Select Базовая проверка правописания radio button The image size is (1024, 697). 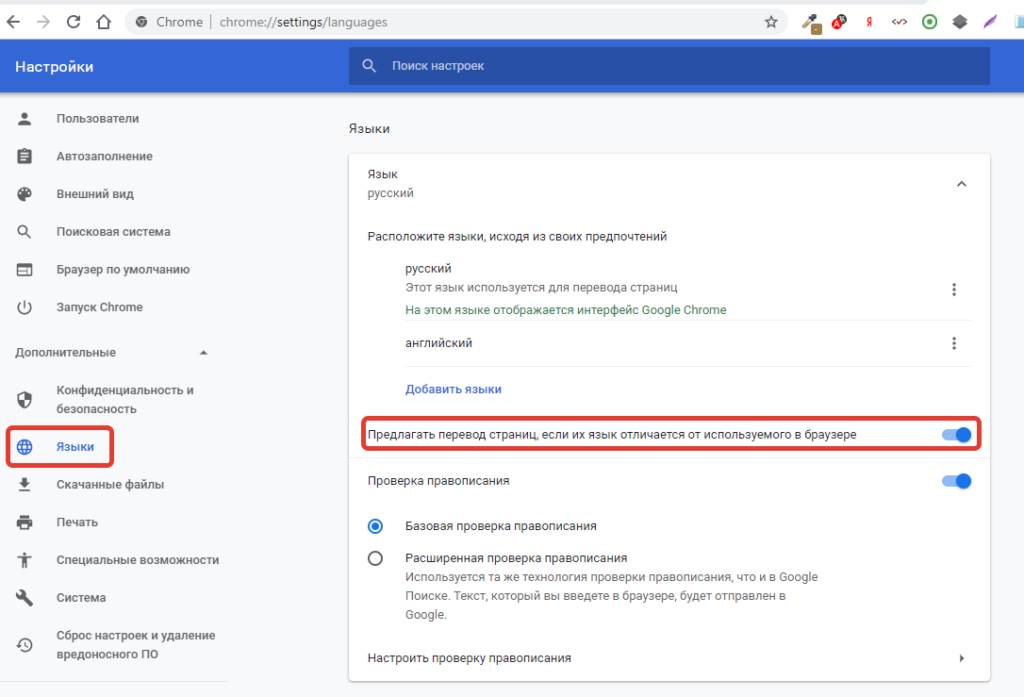[375, 526]
